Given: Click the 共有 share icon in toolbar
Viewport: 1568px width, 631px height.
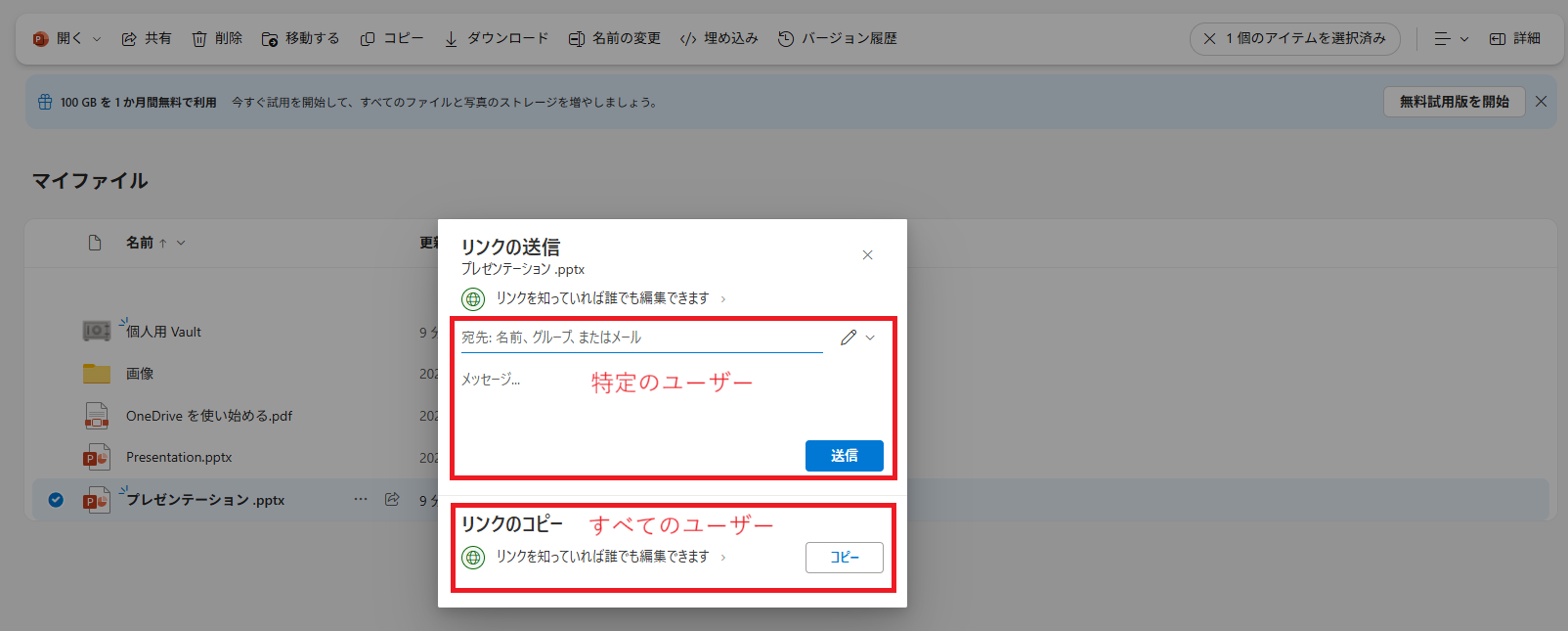Looking at the screenshot, I should (129, 39).
